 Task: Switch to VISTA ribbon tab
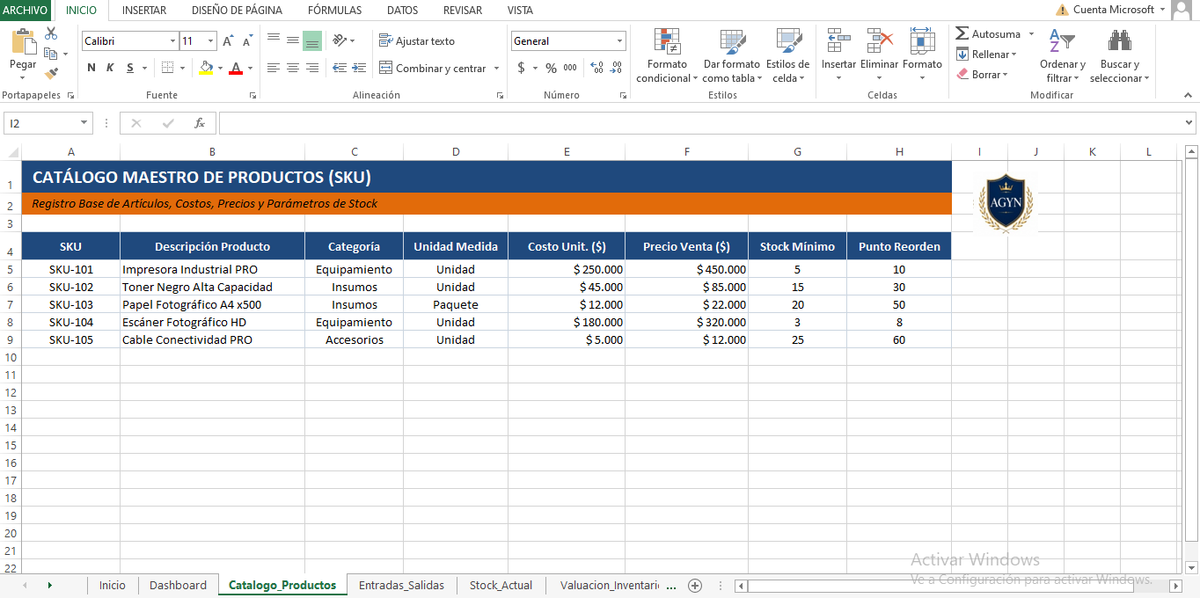pos(520,10)
